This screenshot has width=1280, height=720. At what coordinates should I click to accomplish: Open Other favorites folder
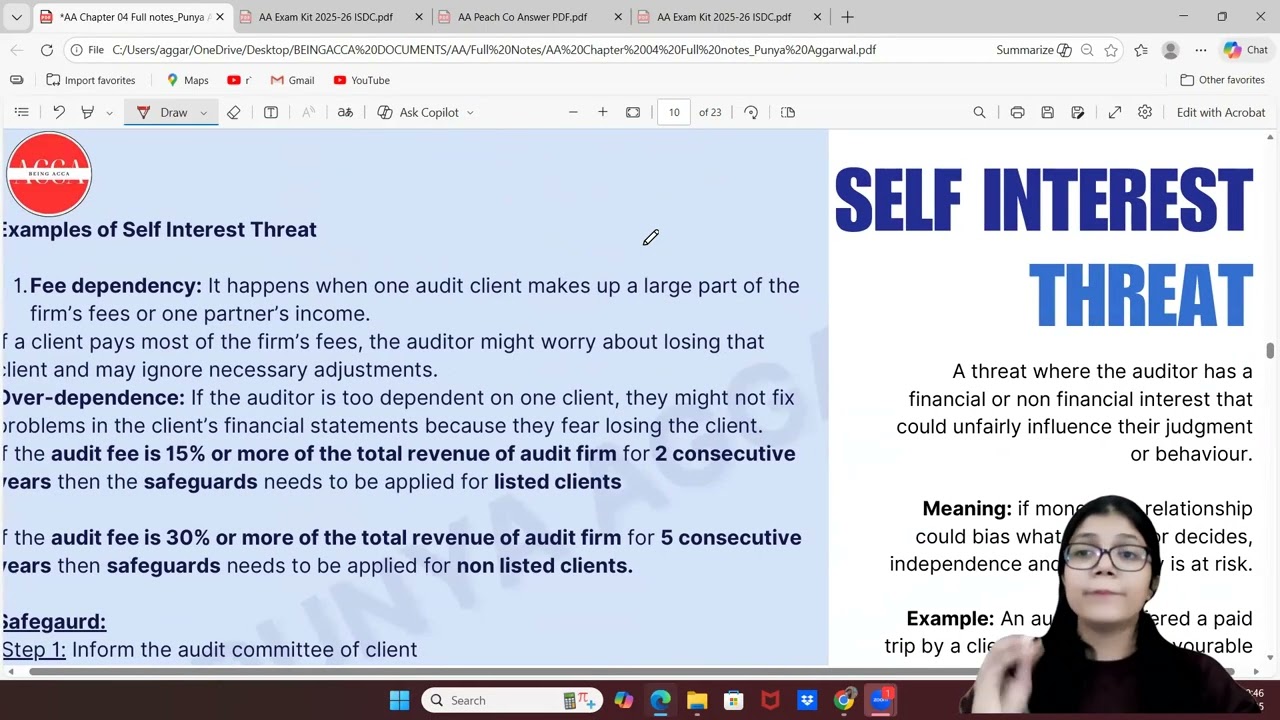pyautogui.click(x=1222, y=80)
